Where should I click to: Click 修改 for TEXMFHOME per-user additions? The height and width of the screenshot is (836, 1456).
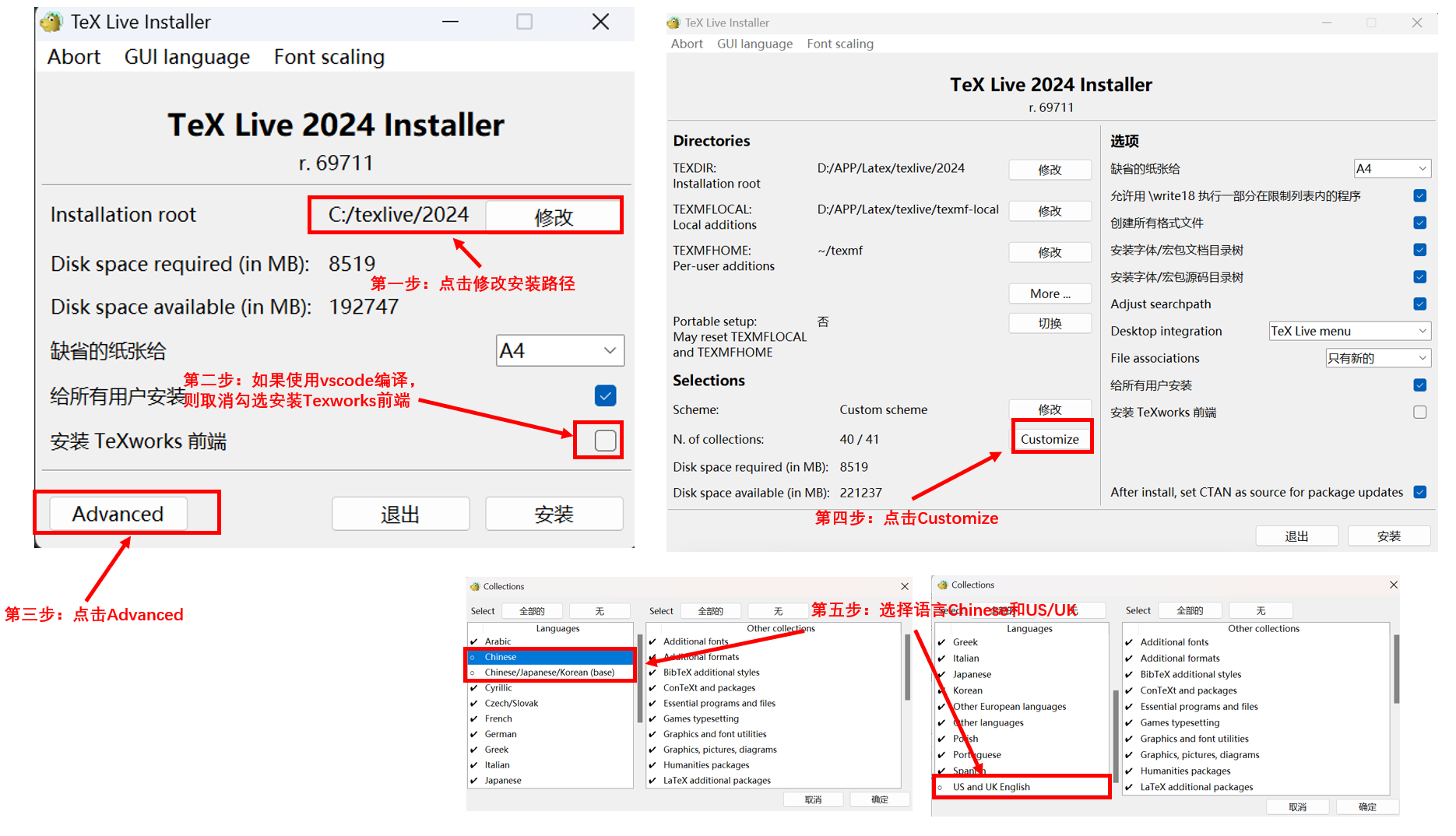[1050, 252]
